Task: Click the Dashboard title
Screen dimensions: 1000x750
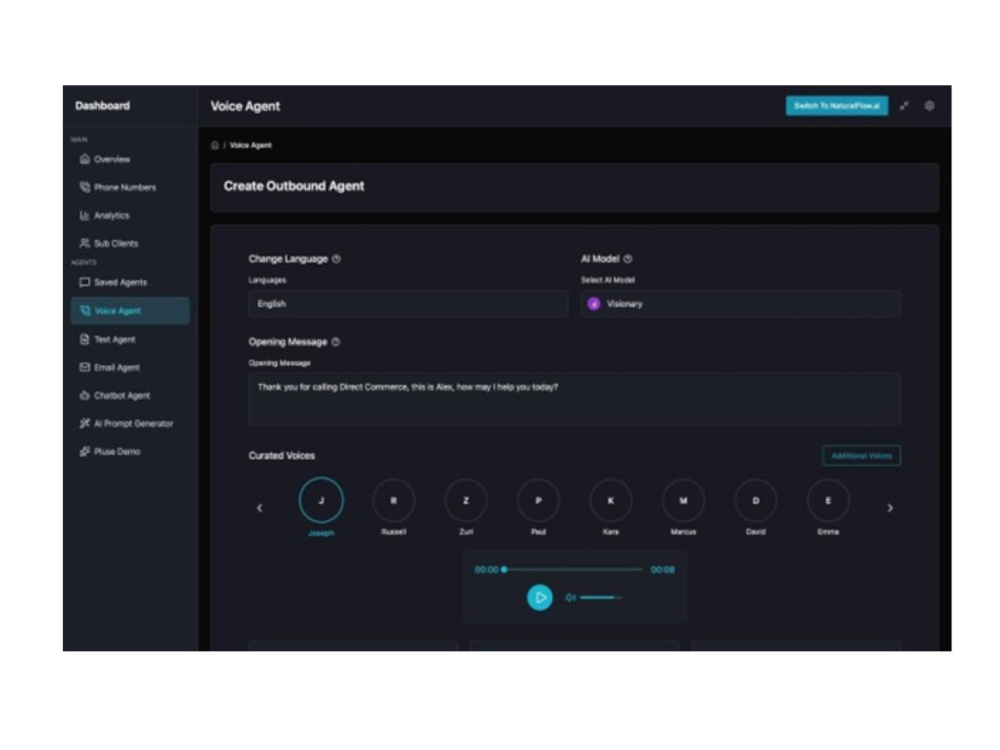Action: (x=103, y=106)
